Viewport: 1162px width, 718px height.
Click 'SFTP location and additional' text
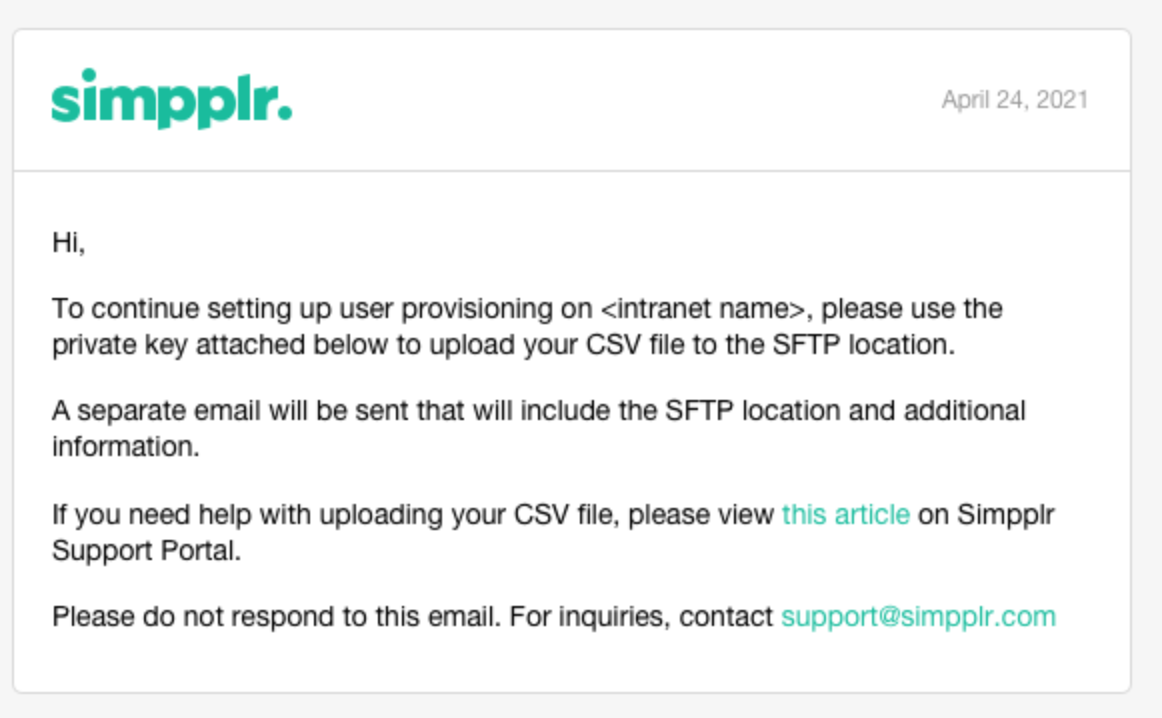[845, 410]
